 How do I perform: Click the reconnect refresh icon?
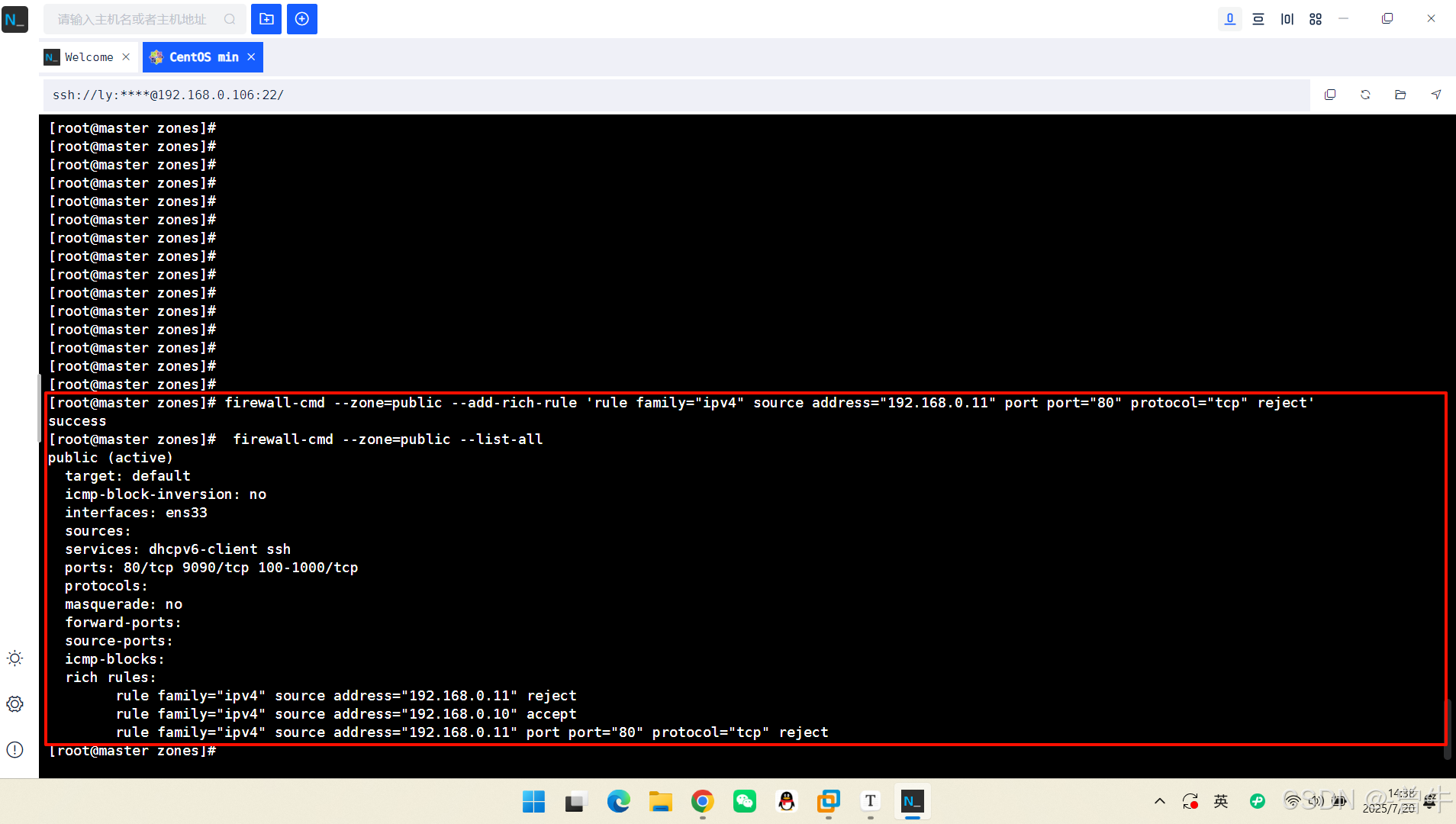tap(1365, 95)
